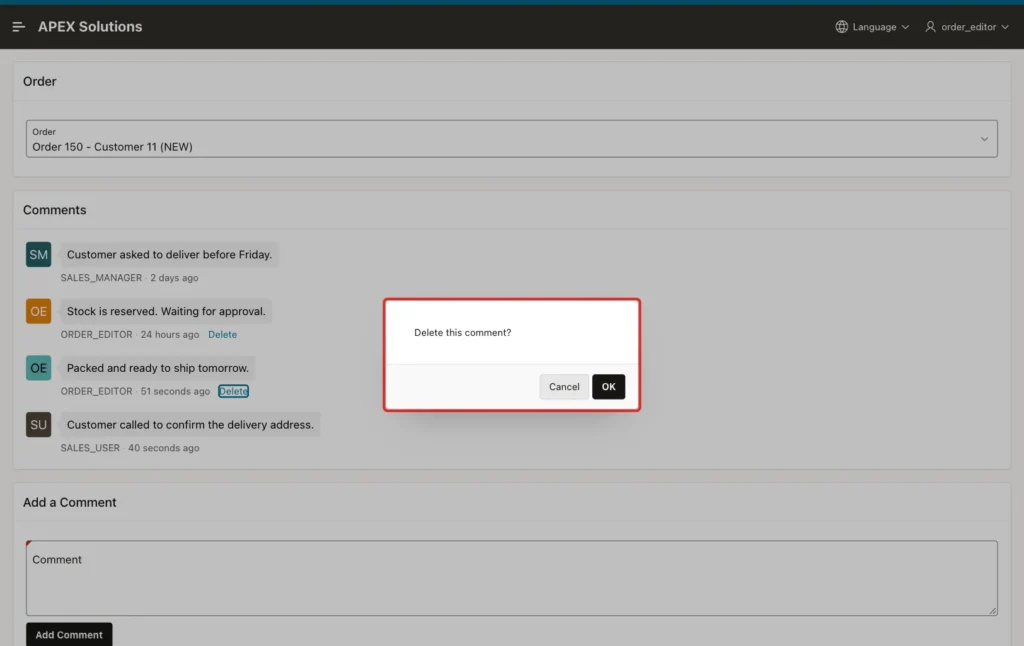Click the order_editor user profile icon
Screen dimensions: 1024x646
pos(930,27)
